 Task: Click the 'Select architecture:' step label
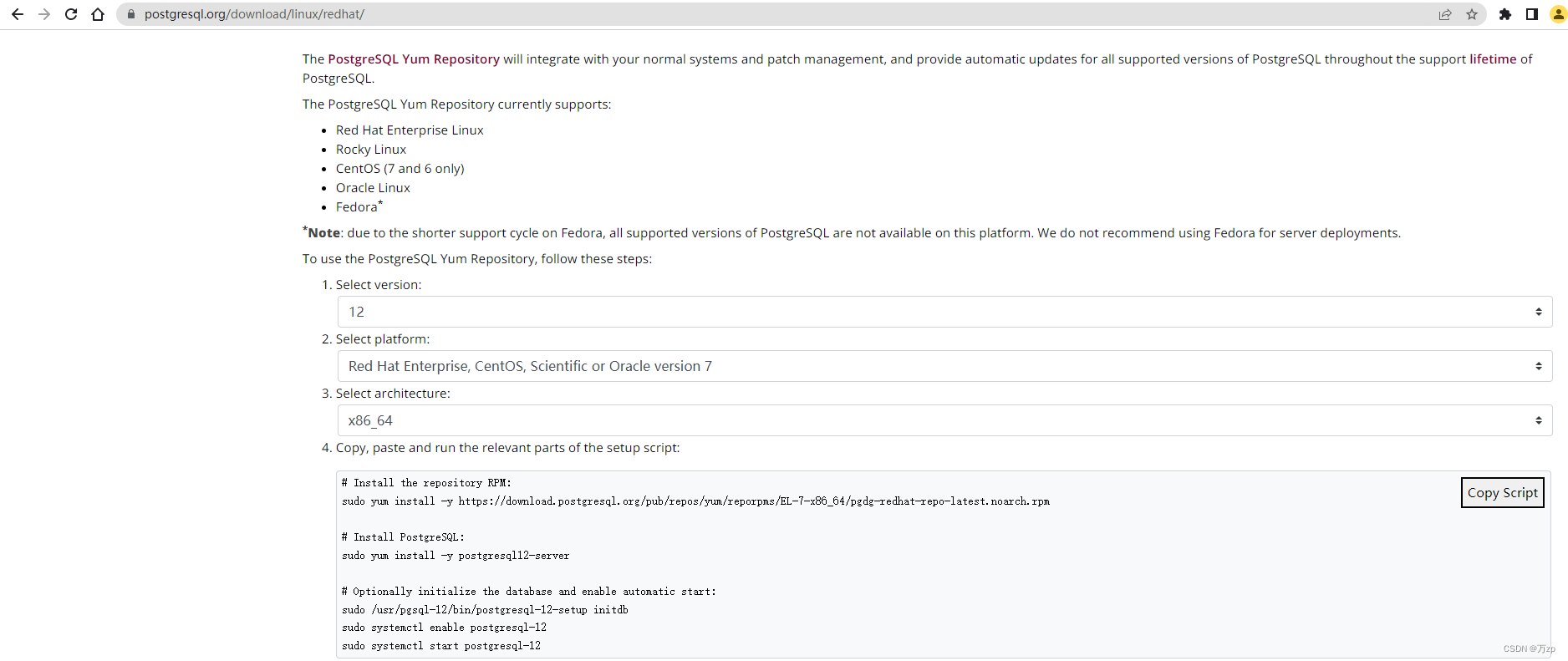(x=393, y=394)
